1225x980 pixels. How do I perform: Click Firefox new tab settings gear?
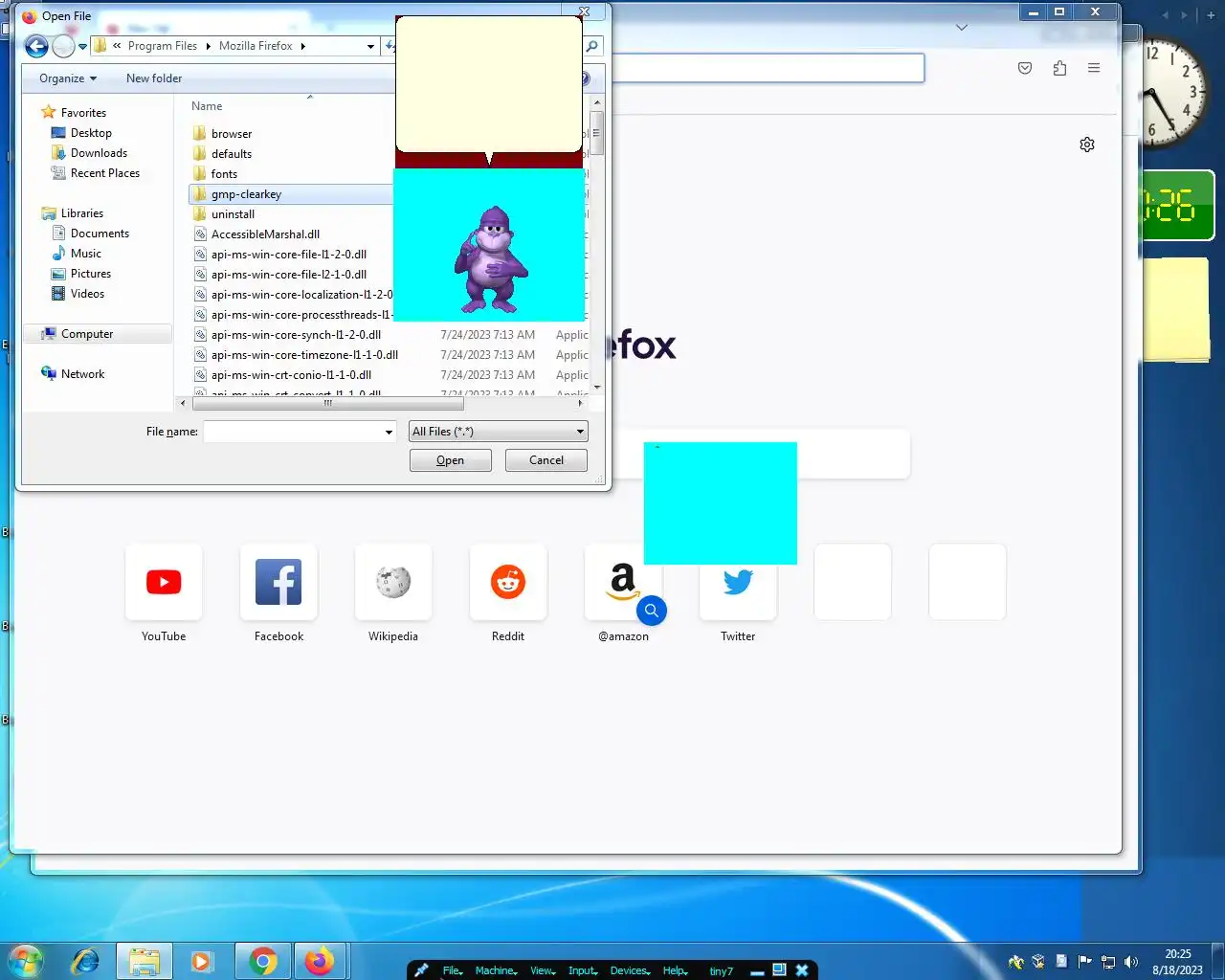click(x=1087, y=145)
